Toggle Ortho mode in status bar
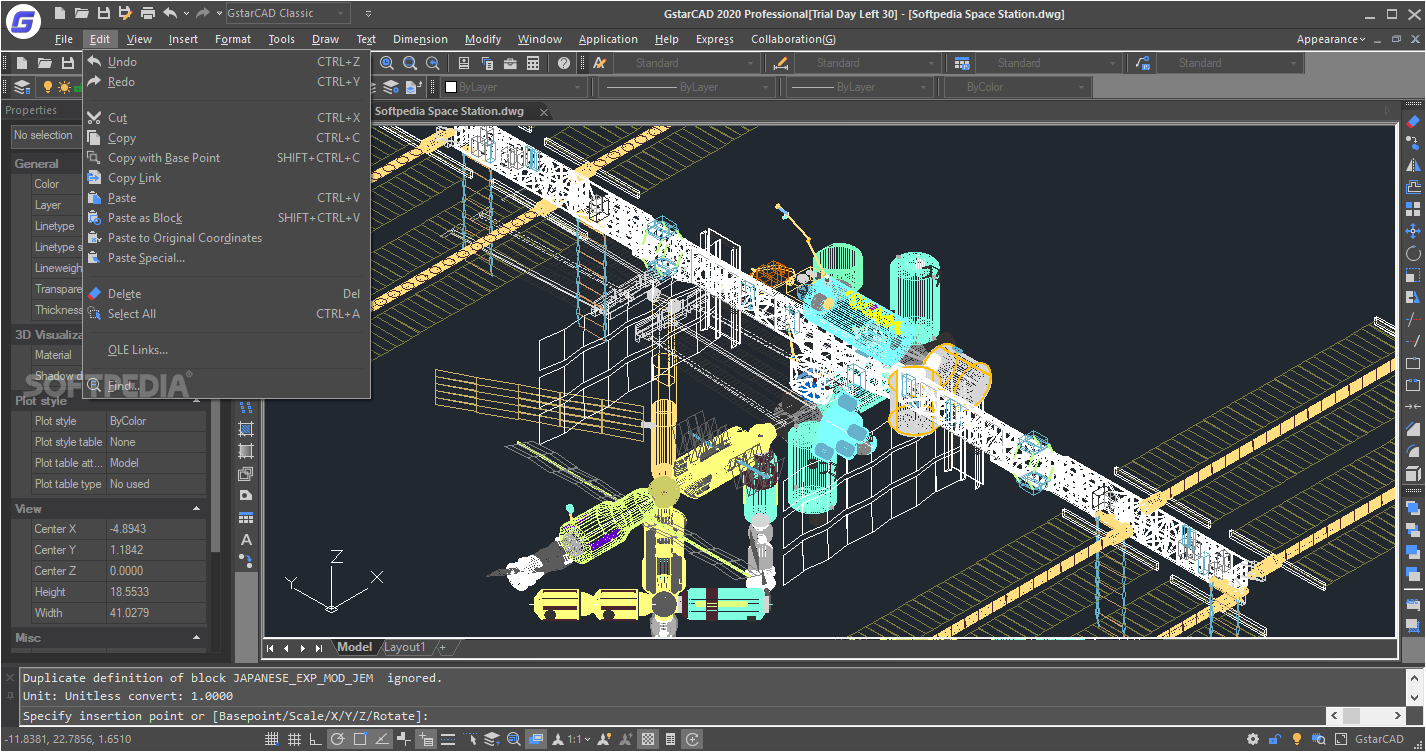The image size is (1426, 752). pos(316,740)
